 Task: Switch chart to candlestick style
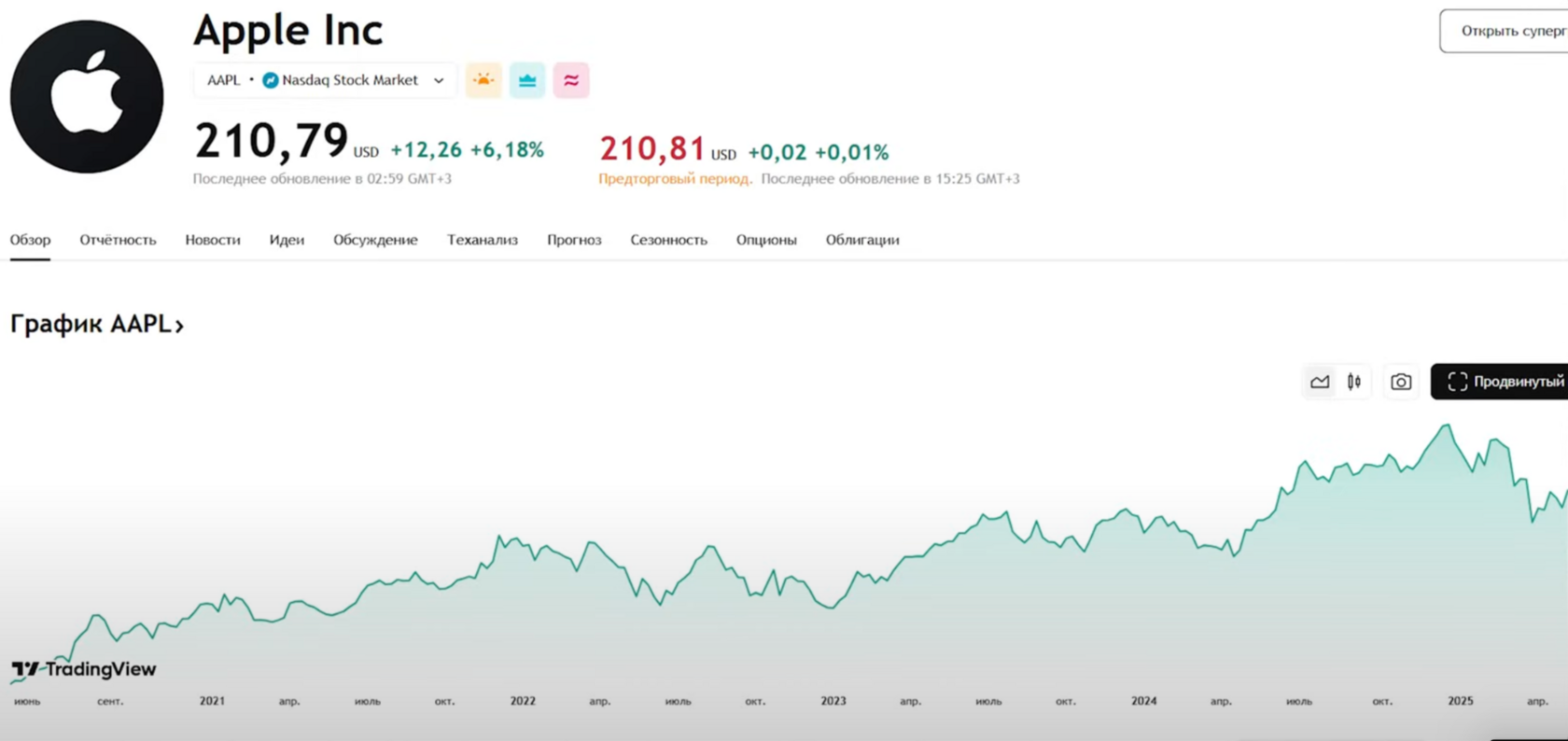[x=1354, y=382]
